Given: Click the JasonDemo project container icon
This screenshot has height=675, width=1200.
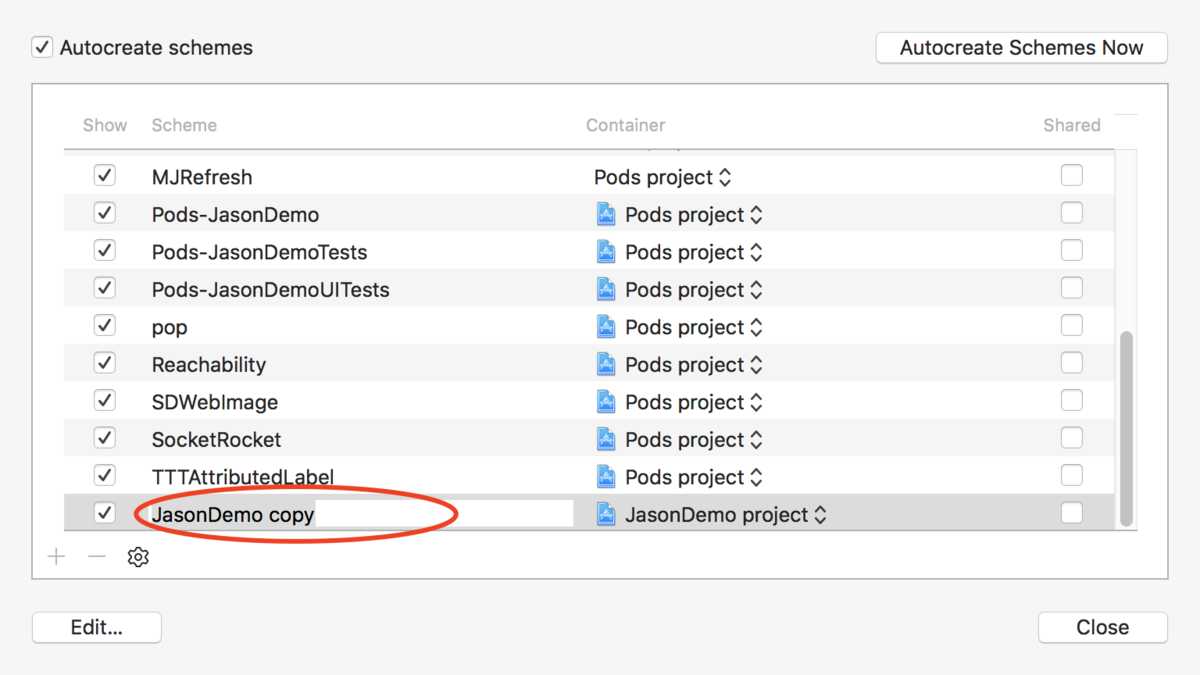Looking at the screenshot, I should pyautogui.click(x=606, y=514).
